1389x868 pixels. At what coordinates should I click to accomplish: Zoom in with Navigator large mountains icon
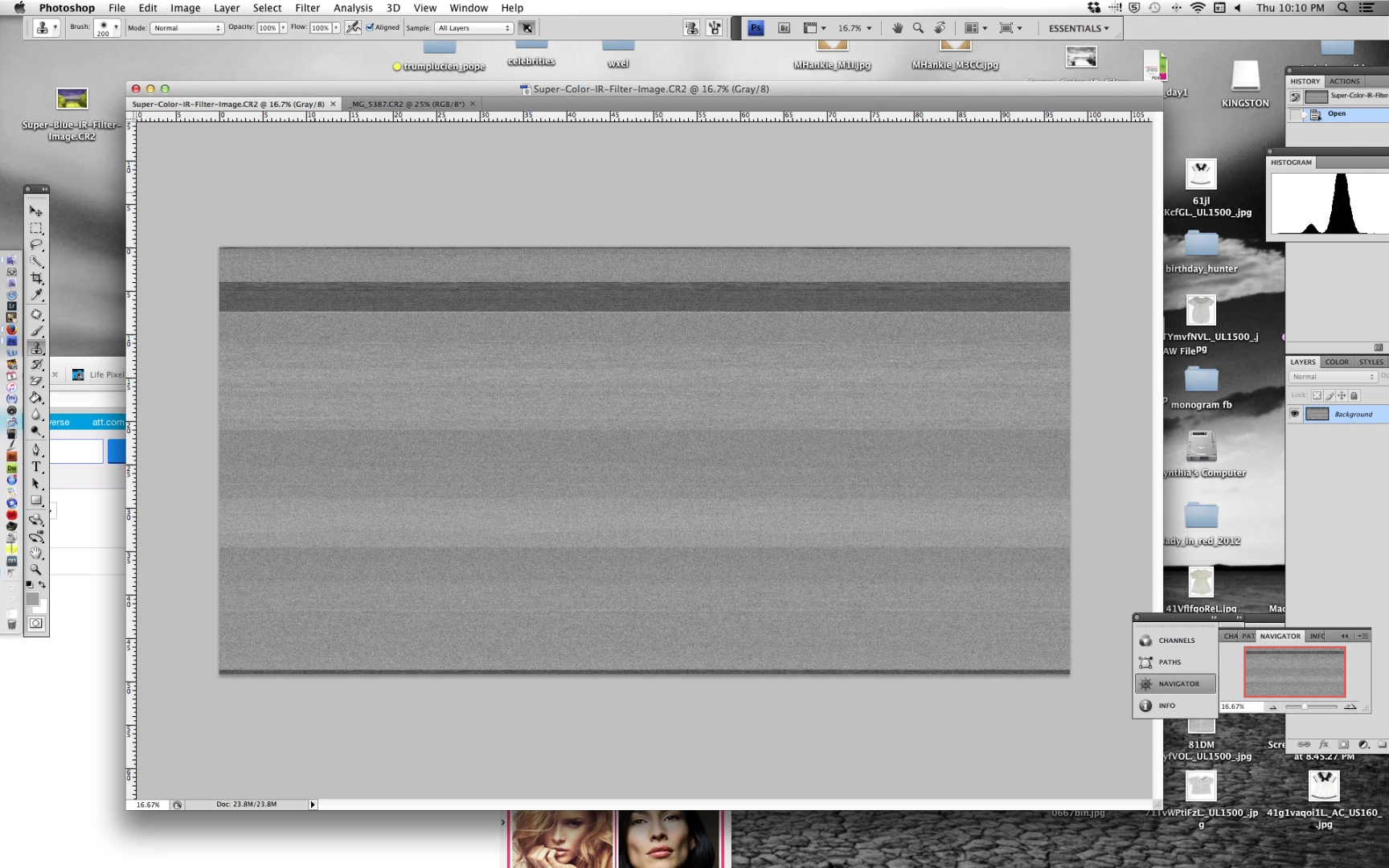[1350, 706]
